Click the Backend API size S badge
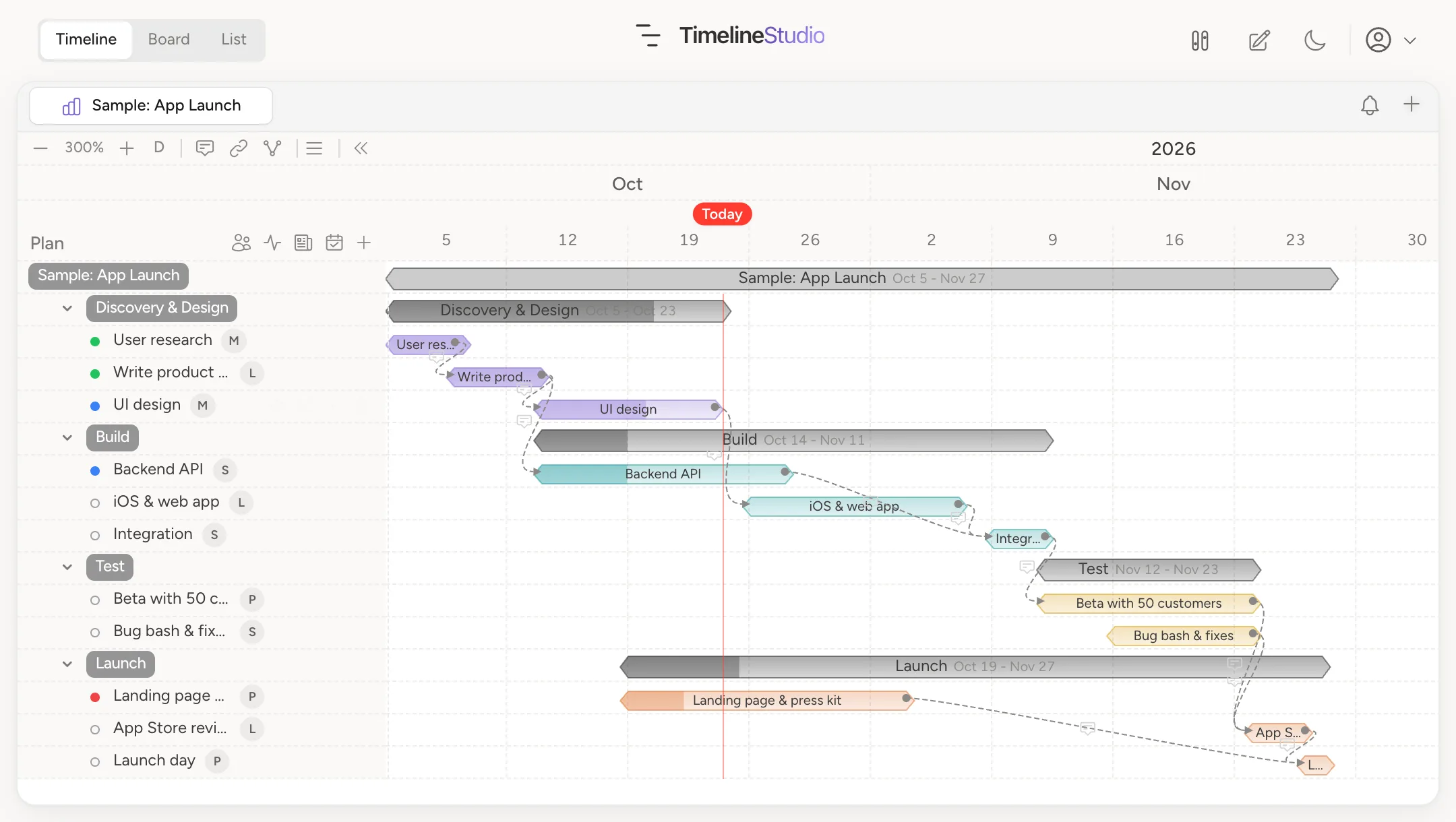The height and width of the screenshot is (822, 1456). coord(225,470)
